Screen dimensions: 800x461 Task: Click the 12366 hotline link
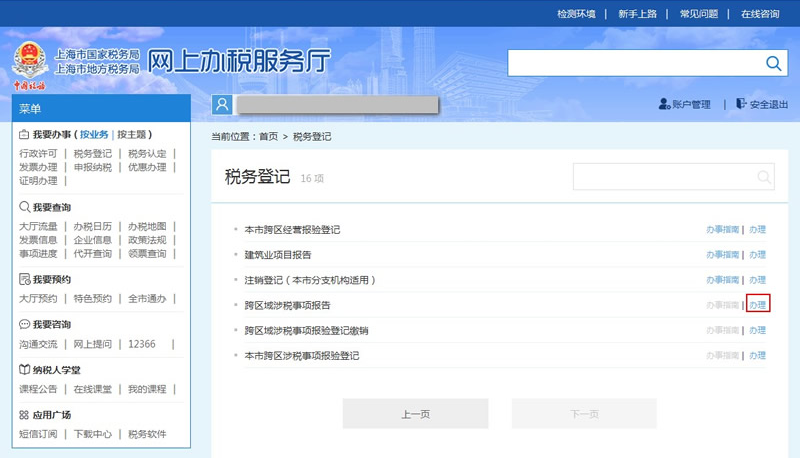141,344
